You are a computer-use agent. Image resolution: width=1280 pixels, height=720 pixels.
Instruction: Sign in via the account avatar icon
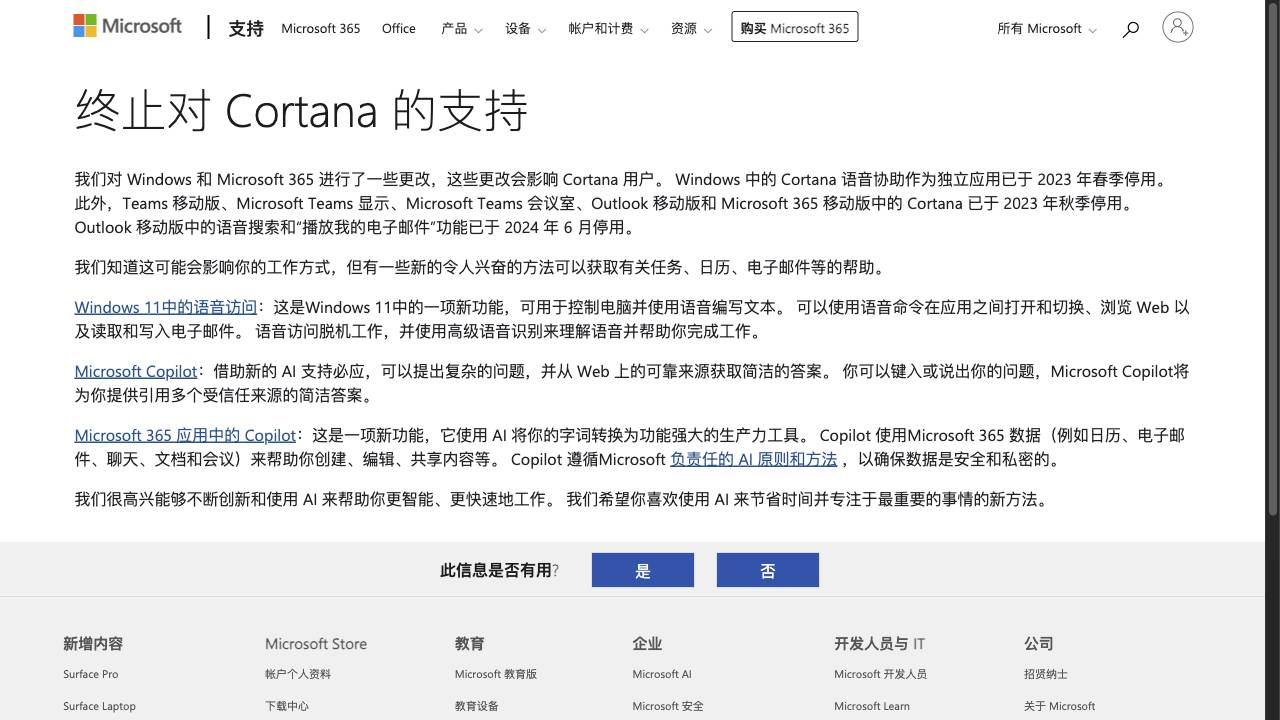pos(1178,27)
